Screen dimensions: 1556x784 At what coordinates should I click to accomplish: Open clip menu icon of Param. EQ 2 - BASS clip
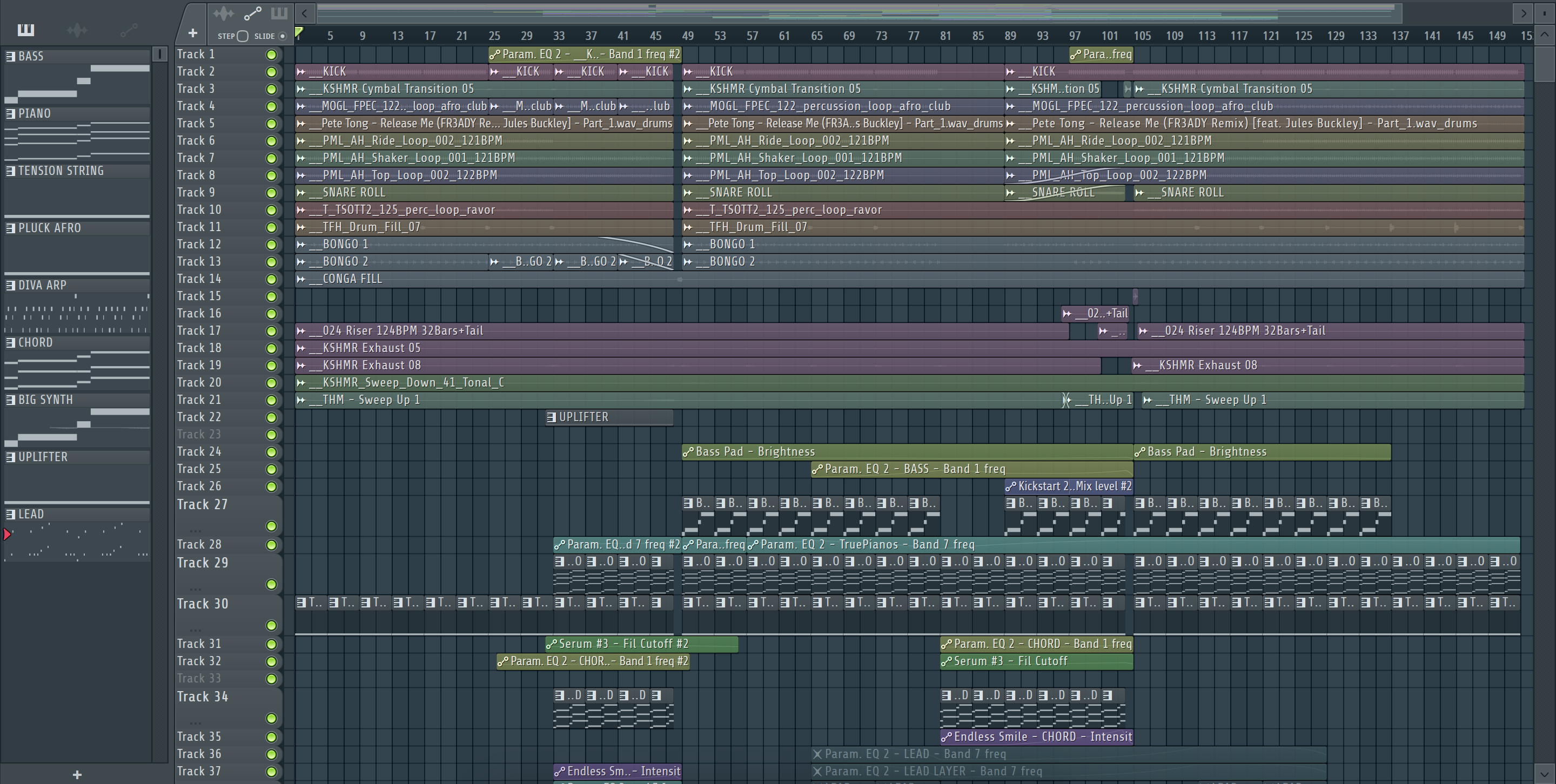pyautogui.click(x=817, y=470)
